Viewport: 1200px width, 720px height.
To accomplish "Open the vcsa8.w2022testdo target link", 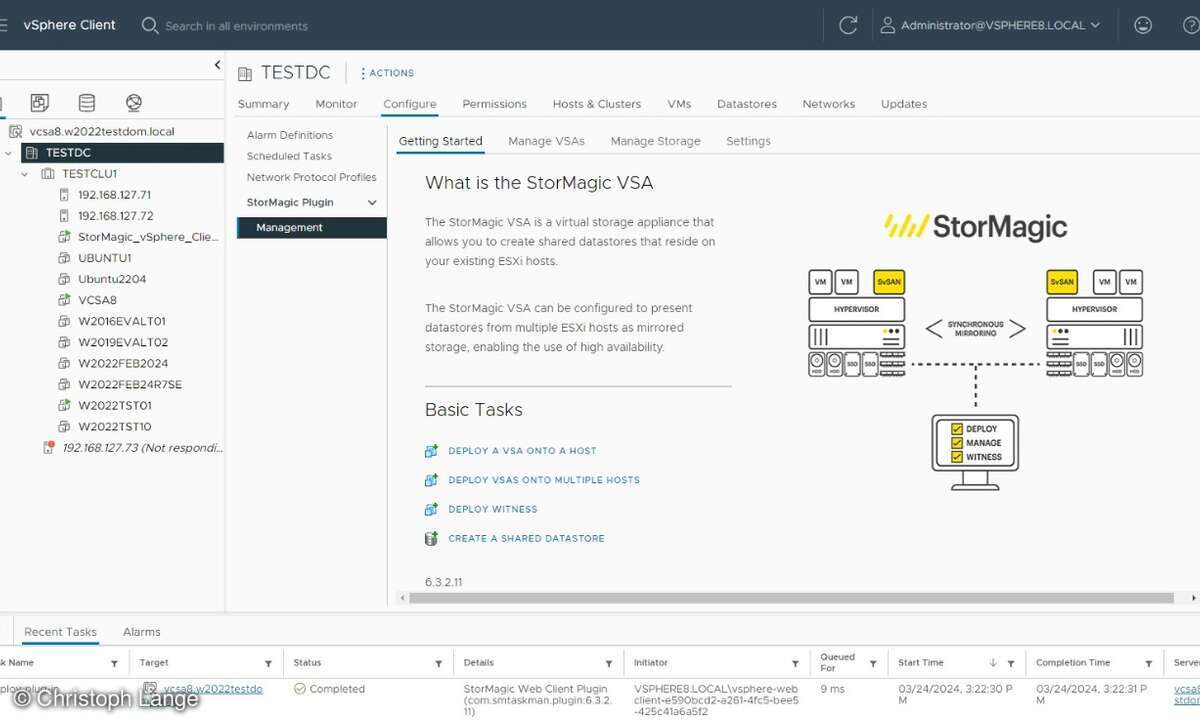I will tap(213, 689).
